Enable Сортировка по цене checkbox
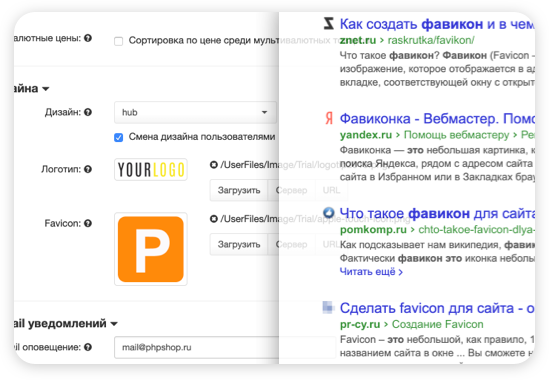Image resolution: width=549 pixels, height=380 pixels. point(119,41)
